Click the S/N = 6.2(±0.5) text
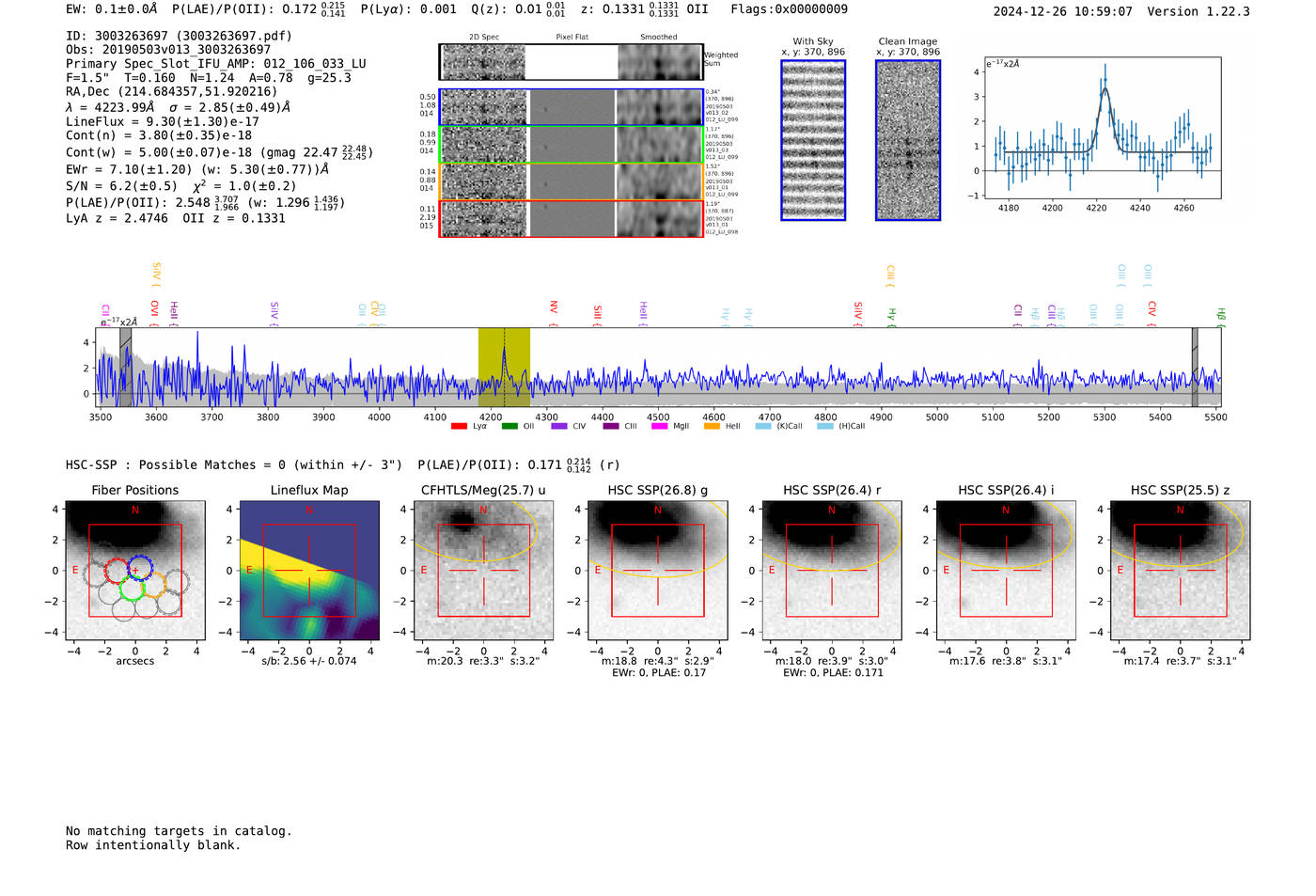1316x896 pixels. [x=121, y=186]
